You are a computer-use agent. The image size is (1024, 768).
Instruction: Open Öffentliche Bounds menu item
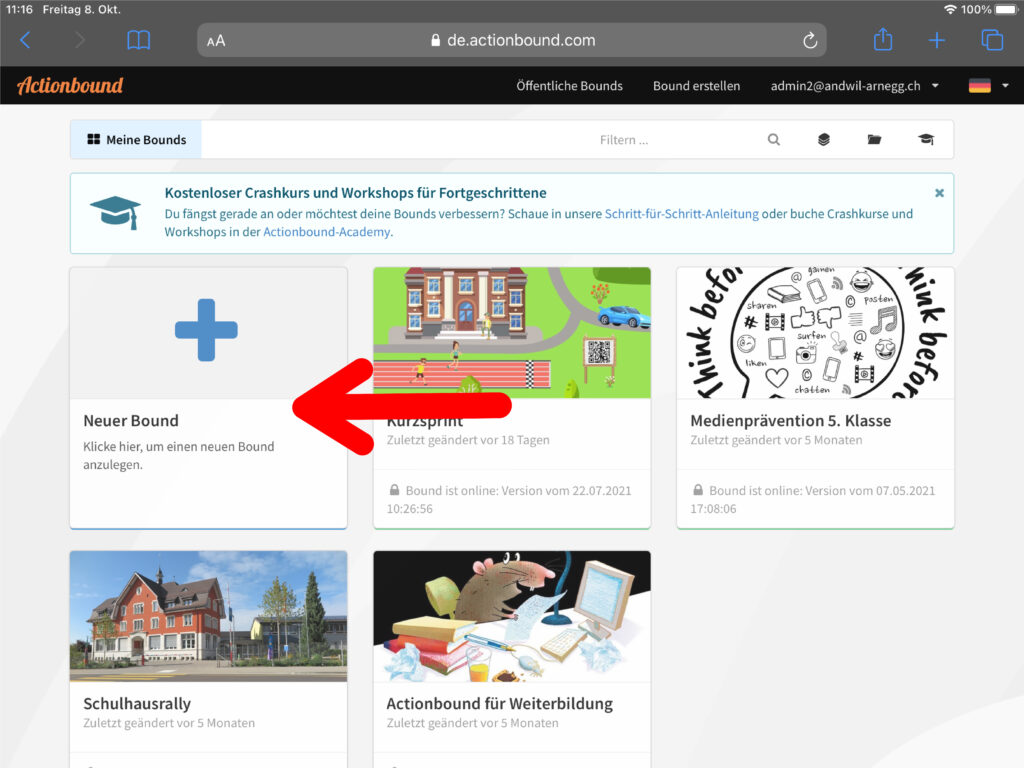pos(569,86)
